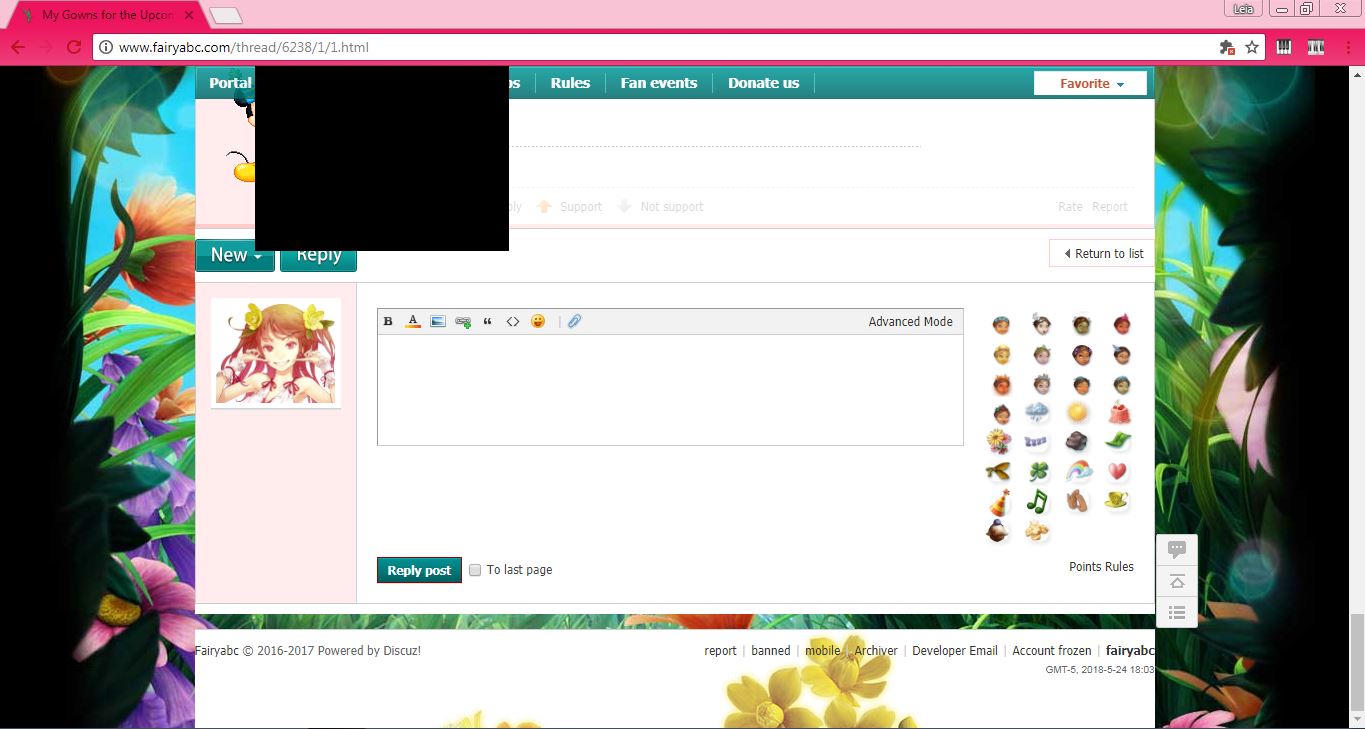Click inside the reply text area

click(x=670, y=390)
